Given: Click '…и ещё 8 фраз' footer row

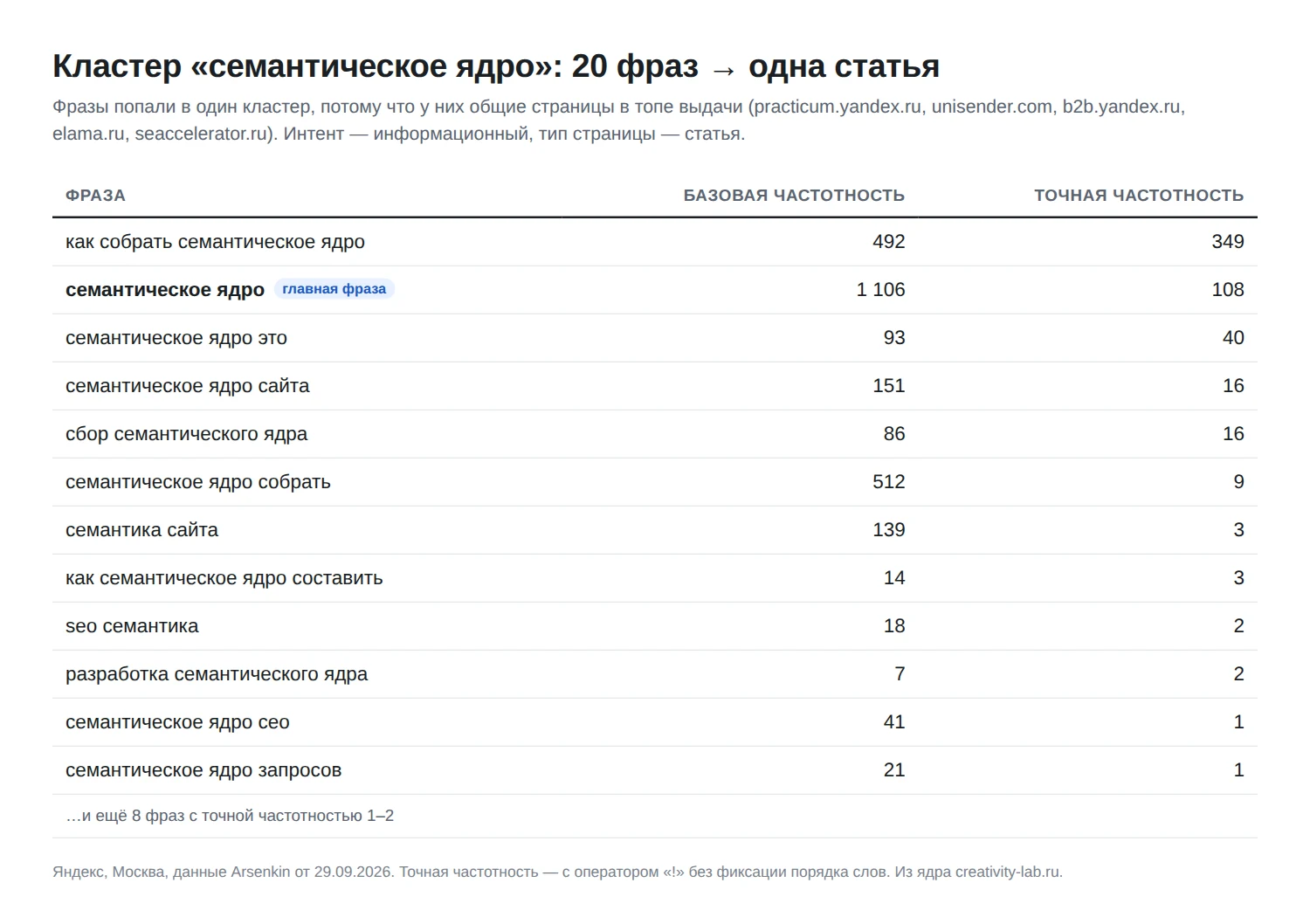Looking at the screenshot, I should click(x=655, y=816).
